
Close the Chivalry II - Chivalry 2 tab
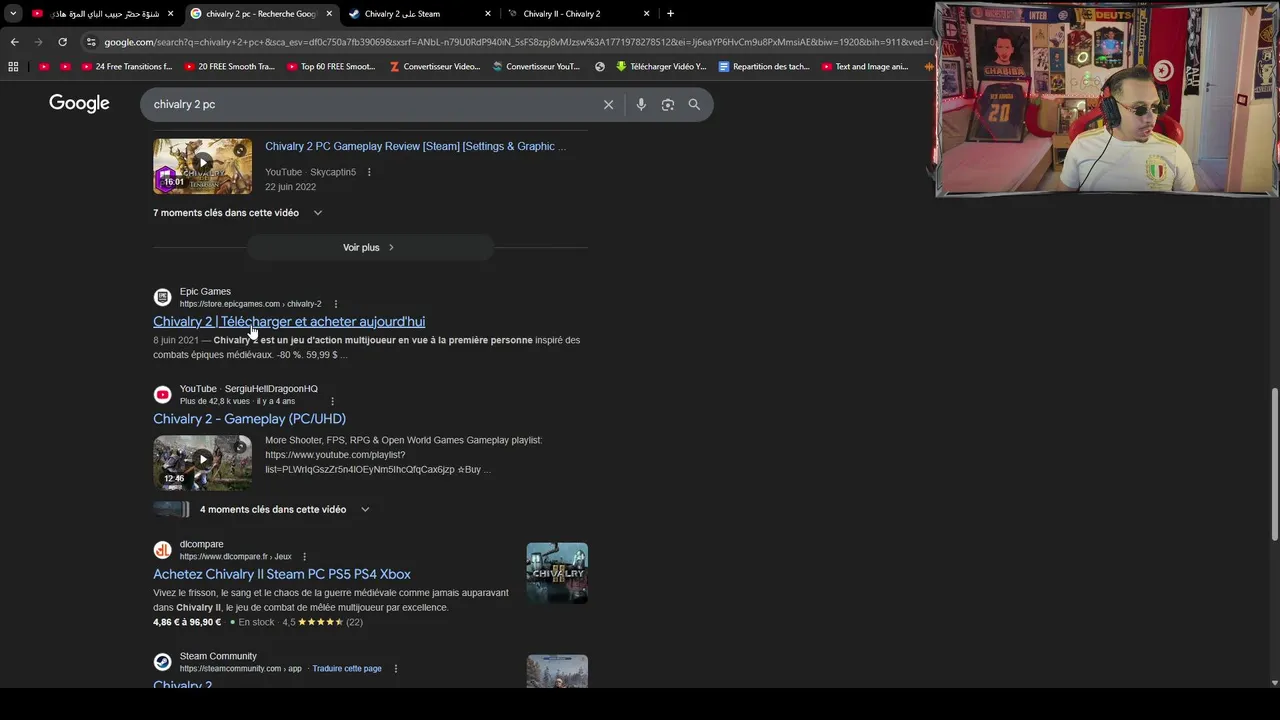[x=647, y=14]
